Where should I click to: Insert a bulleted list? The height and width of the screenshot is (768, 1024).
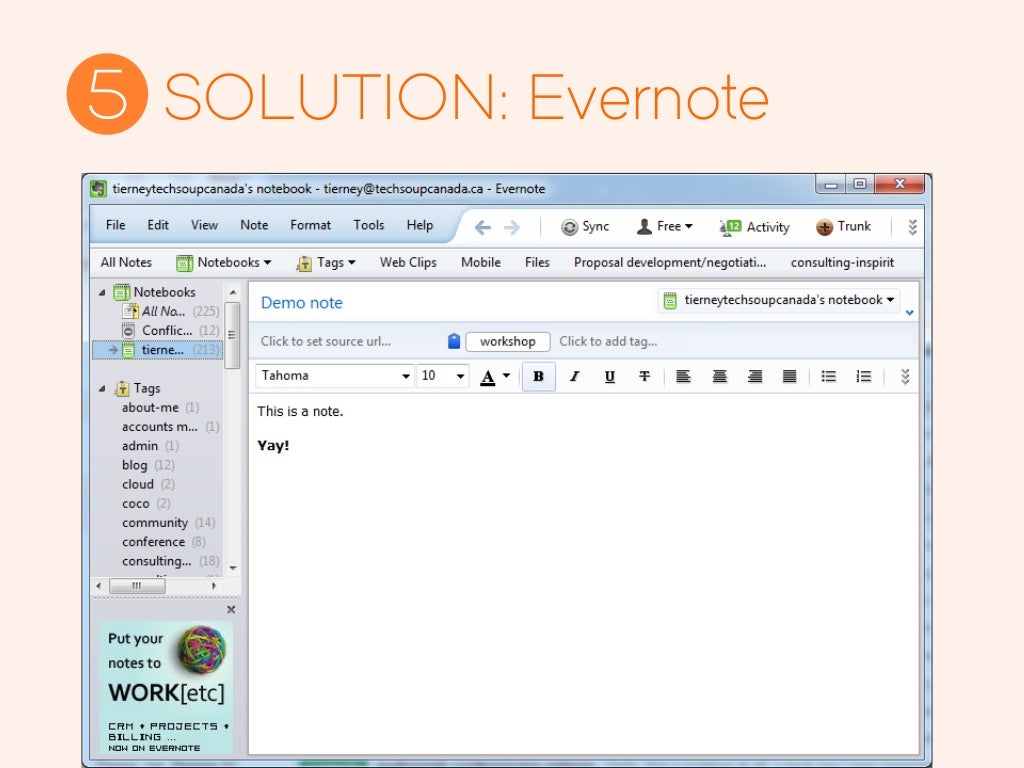pos(829,376)
